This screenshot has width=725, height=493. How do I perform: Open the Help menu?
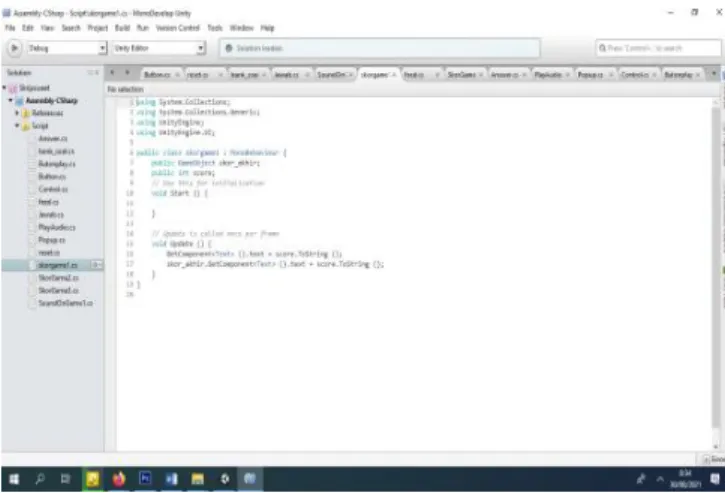(267, 28)
